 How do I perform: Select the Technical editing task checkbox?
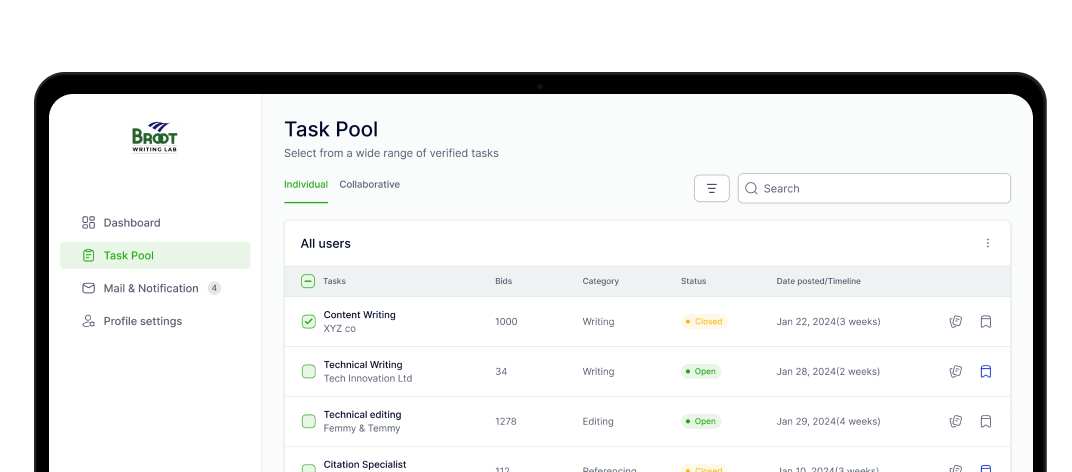(308, 421)
